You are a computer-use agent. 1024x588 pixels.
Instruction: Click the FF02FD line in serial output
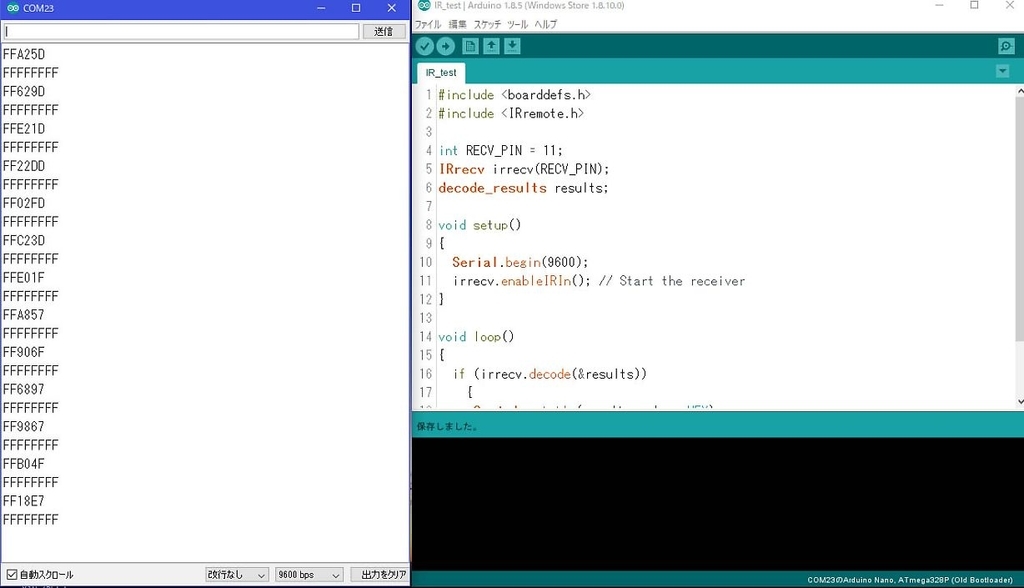point(24,203)
